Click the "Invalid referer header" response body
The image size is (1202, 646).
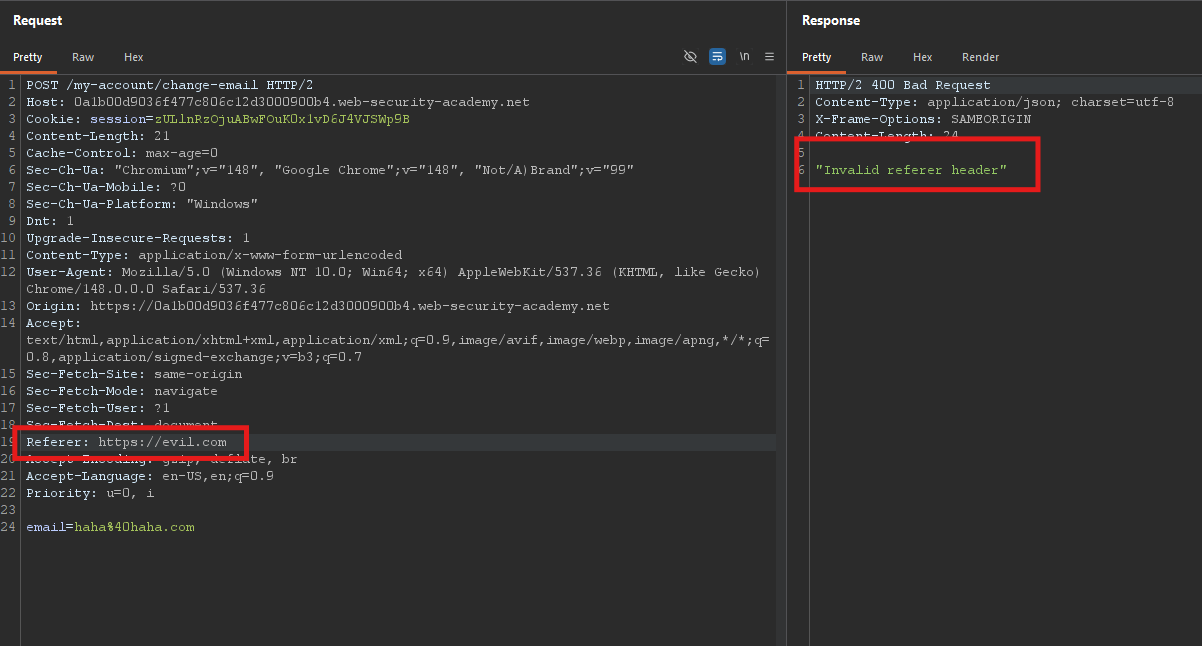pos(911,170)
